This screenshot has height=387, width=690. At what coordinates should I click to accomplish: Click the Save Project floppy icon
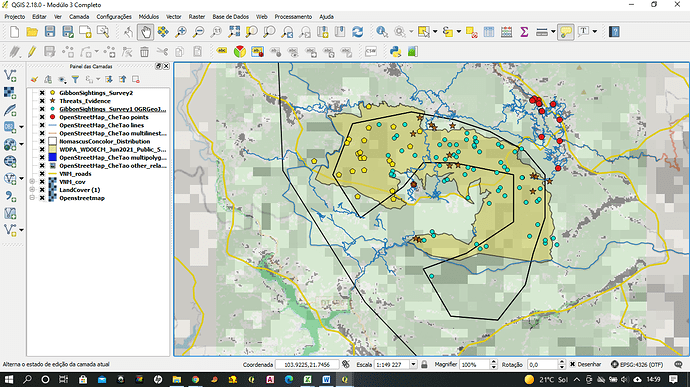(50, 32)
